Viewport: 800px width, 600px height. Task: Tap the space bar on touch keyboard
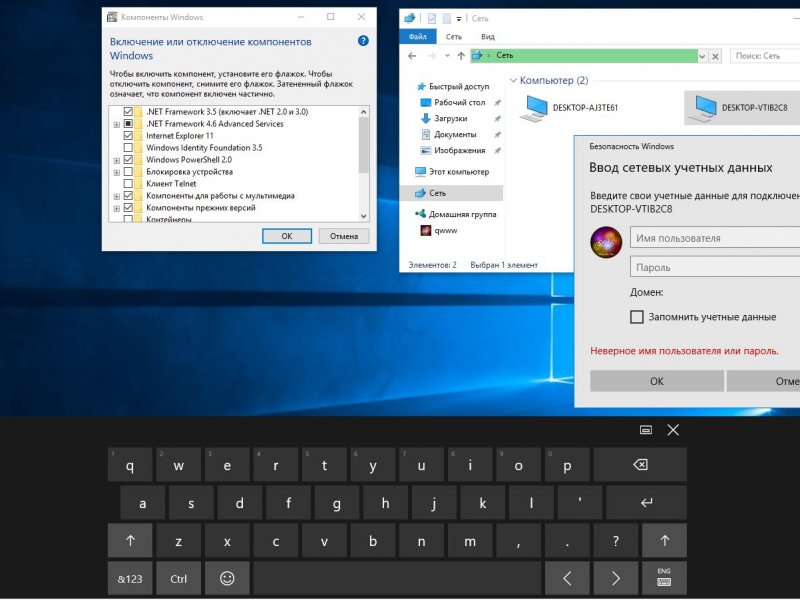(x=397, y=579)
